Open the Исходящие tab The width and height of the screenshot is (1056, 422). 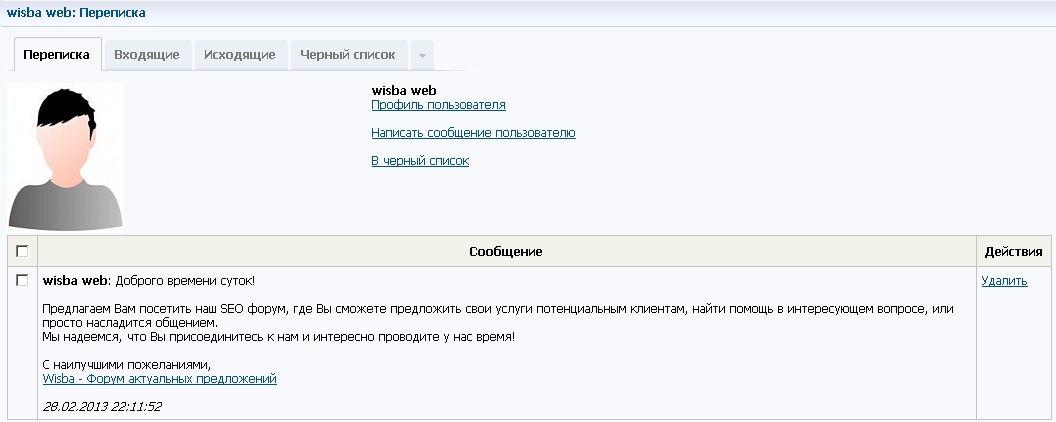[240, 55]
